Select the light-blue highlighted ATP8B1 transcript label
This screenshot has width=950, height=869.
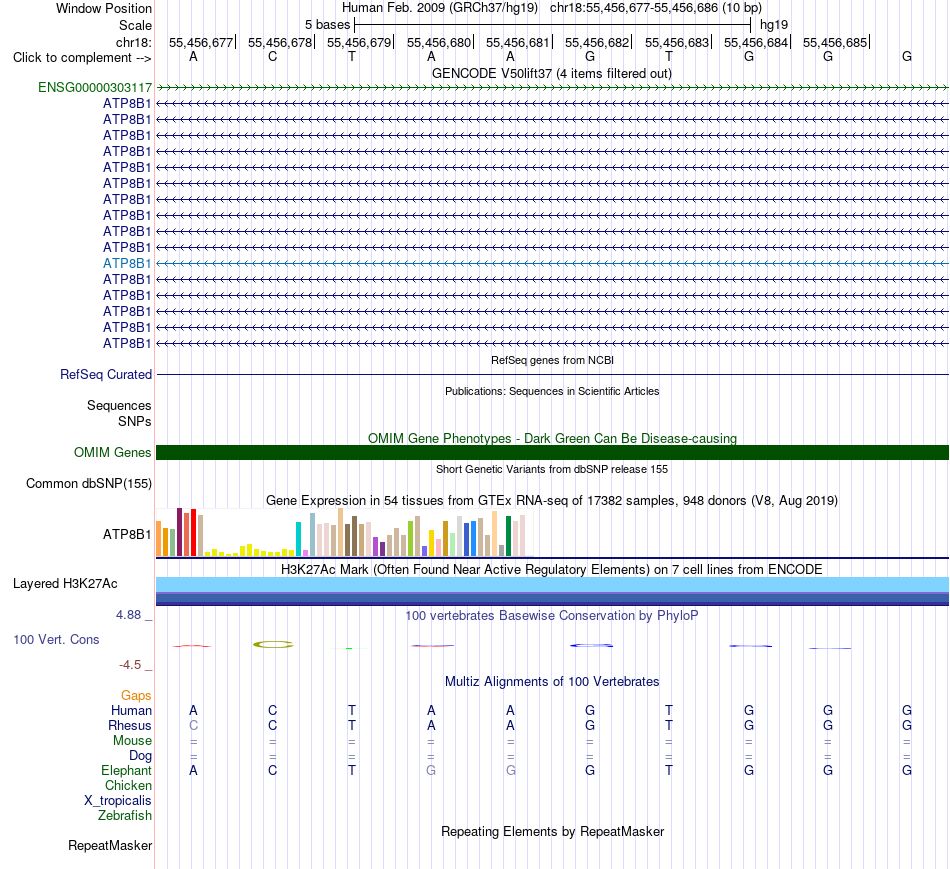point(127,263)
